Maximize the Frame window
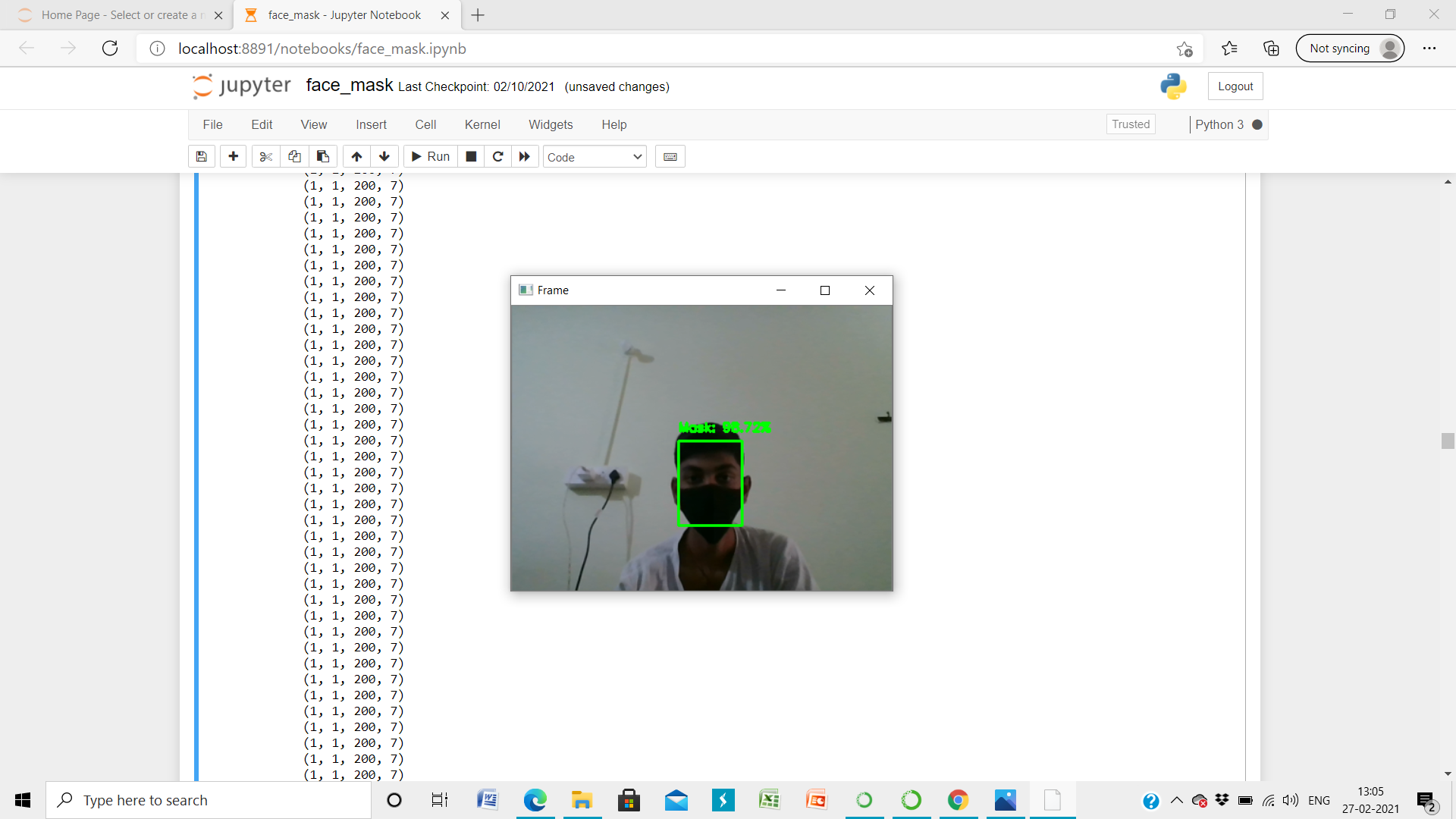The width and height of the screenshot is (1456, 819). [x=825, y=290]
